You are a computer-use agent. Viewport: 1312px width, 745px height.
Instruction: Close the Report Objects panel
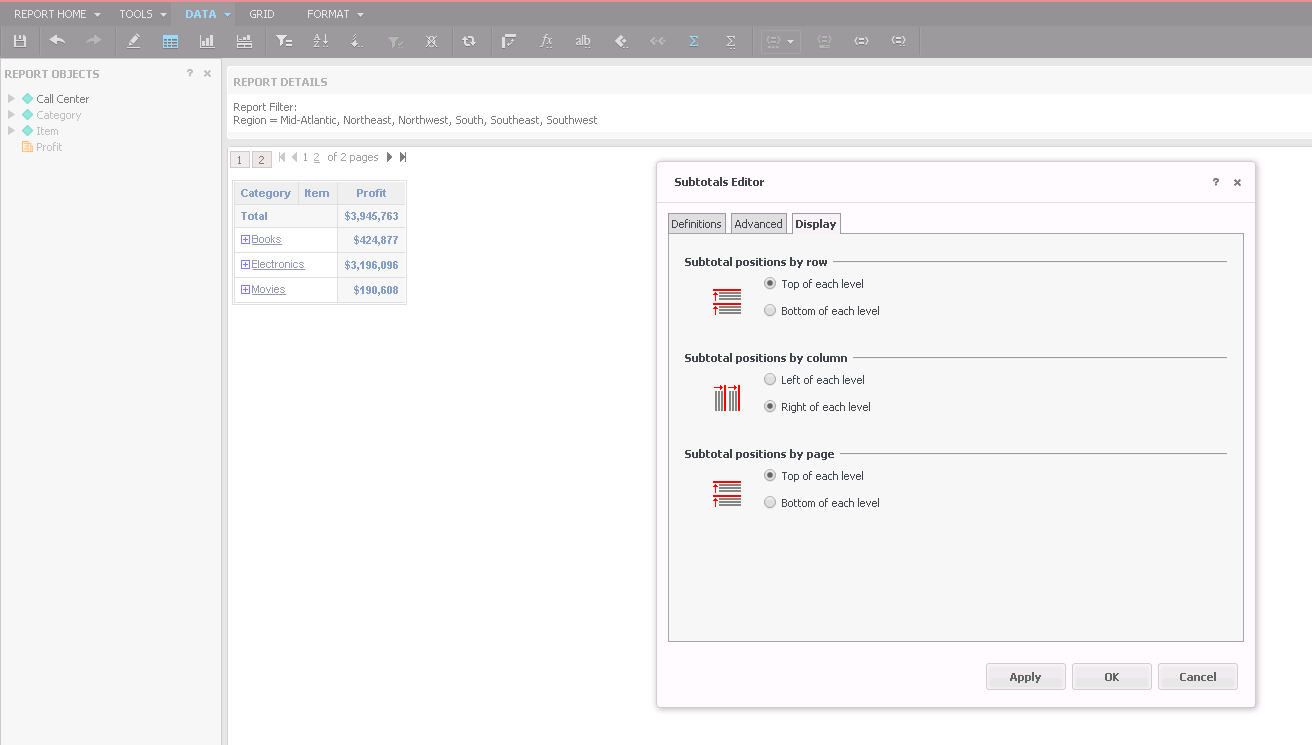[x=207, y=73]
